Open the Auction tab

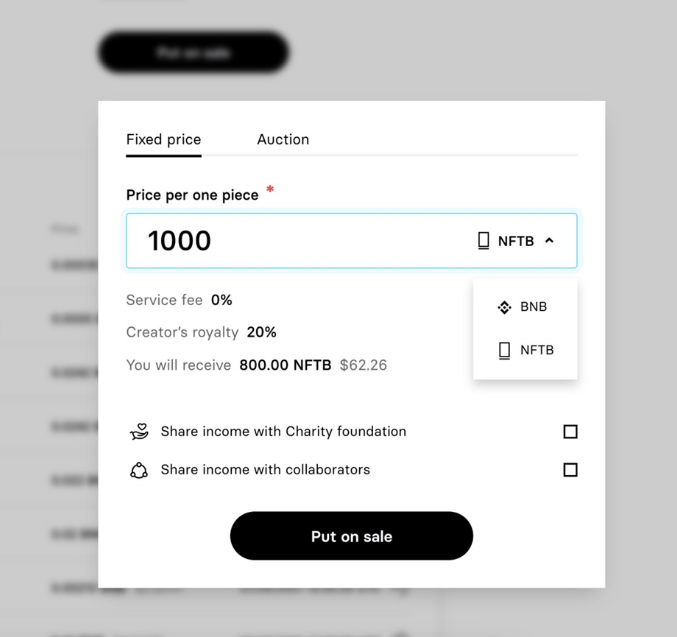click(283, 140)
